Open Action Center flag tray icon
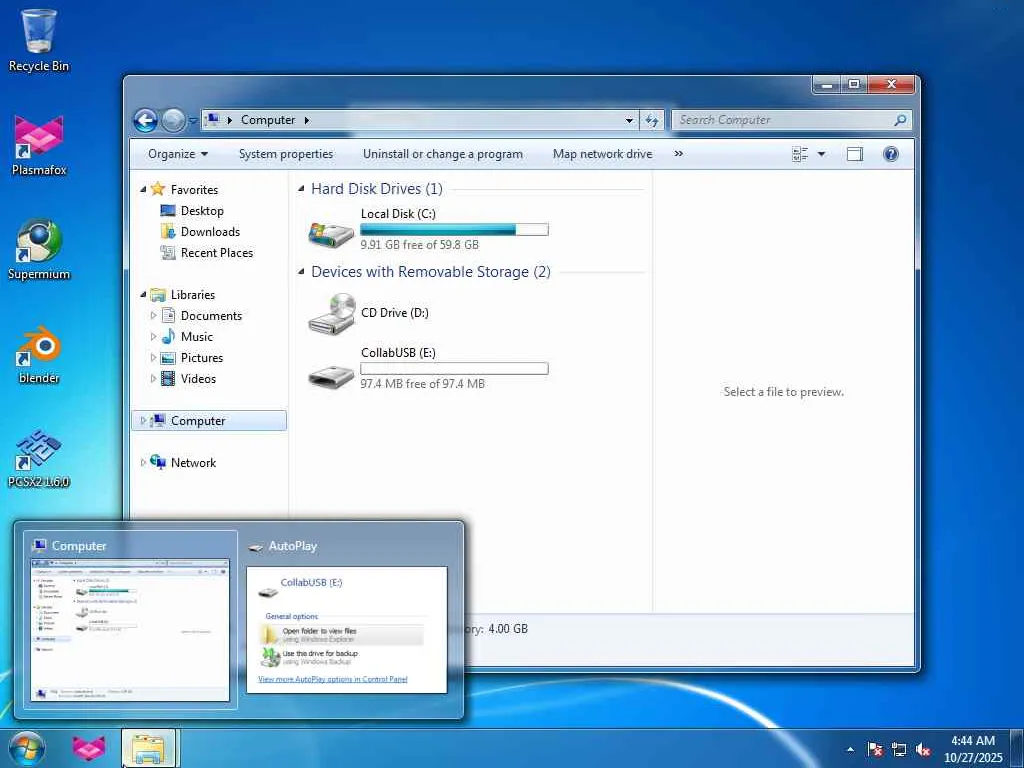The image size is (1024, 768). pos(875,749)
